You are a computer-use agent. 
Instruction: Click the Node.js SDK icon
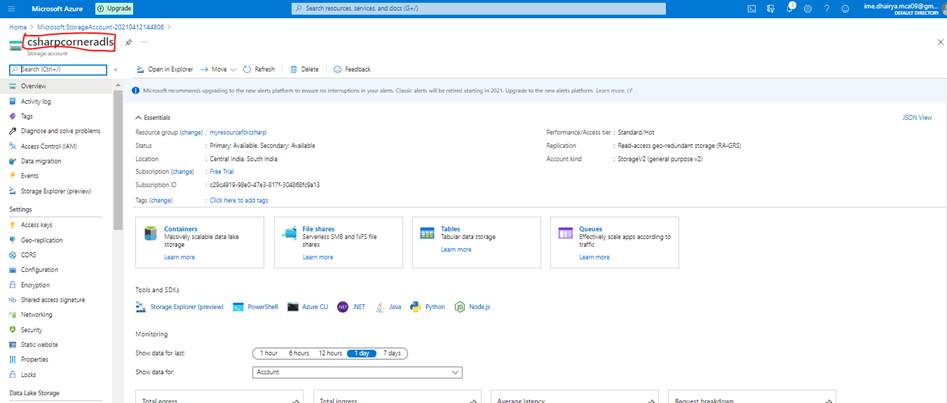[460, 307]
